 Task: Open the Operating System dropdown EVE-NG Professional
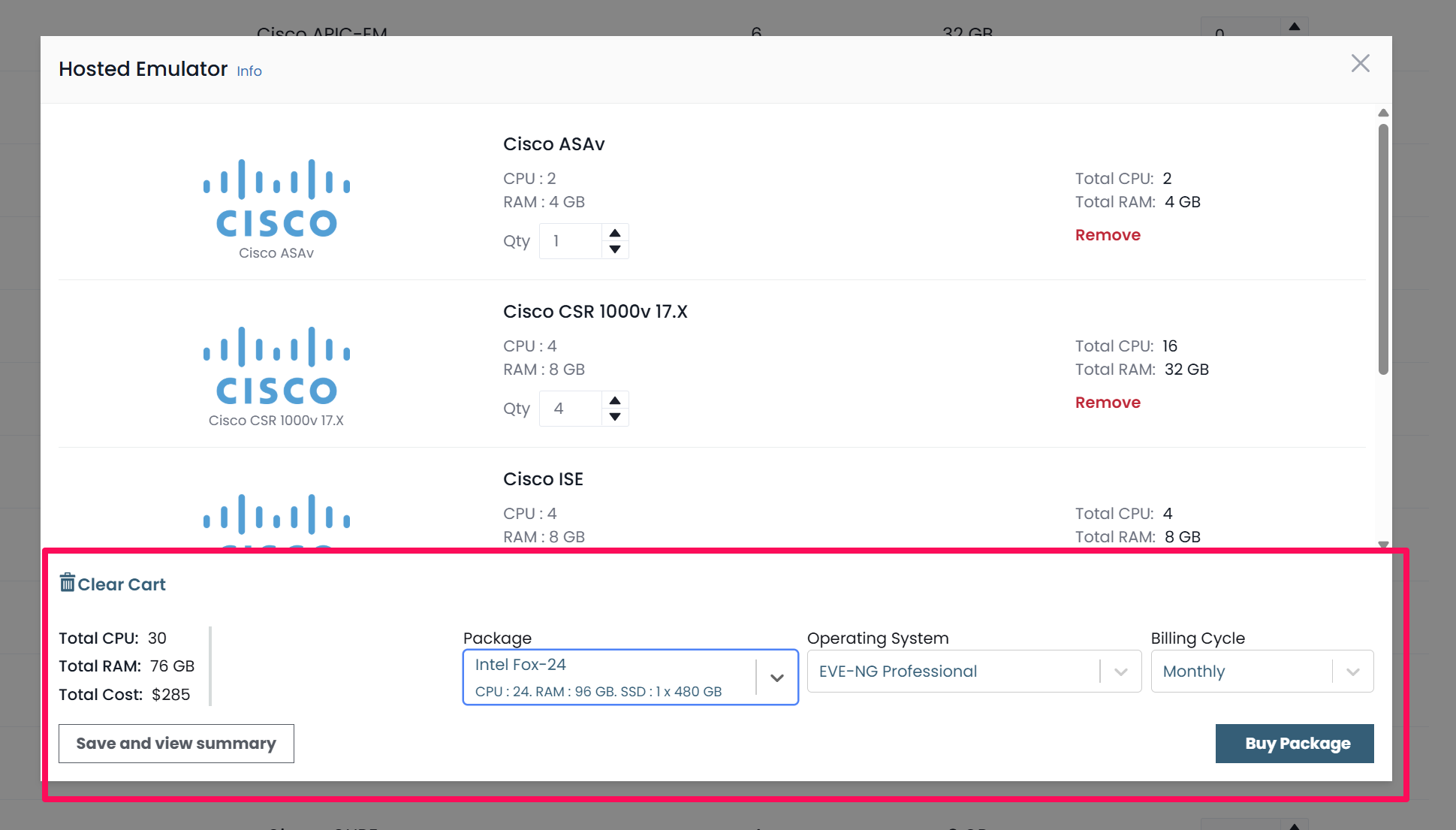[974, 672]
